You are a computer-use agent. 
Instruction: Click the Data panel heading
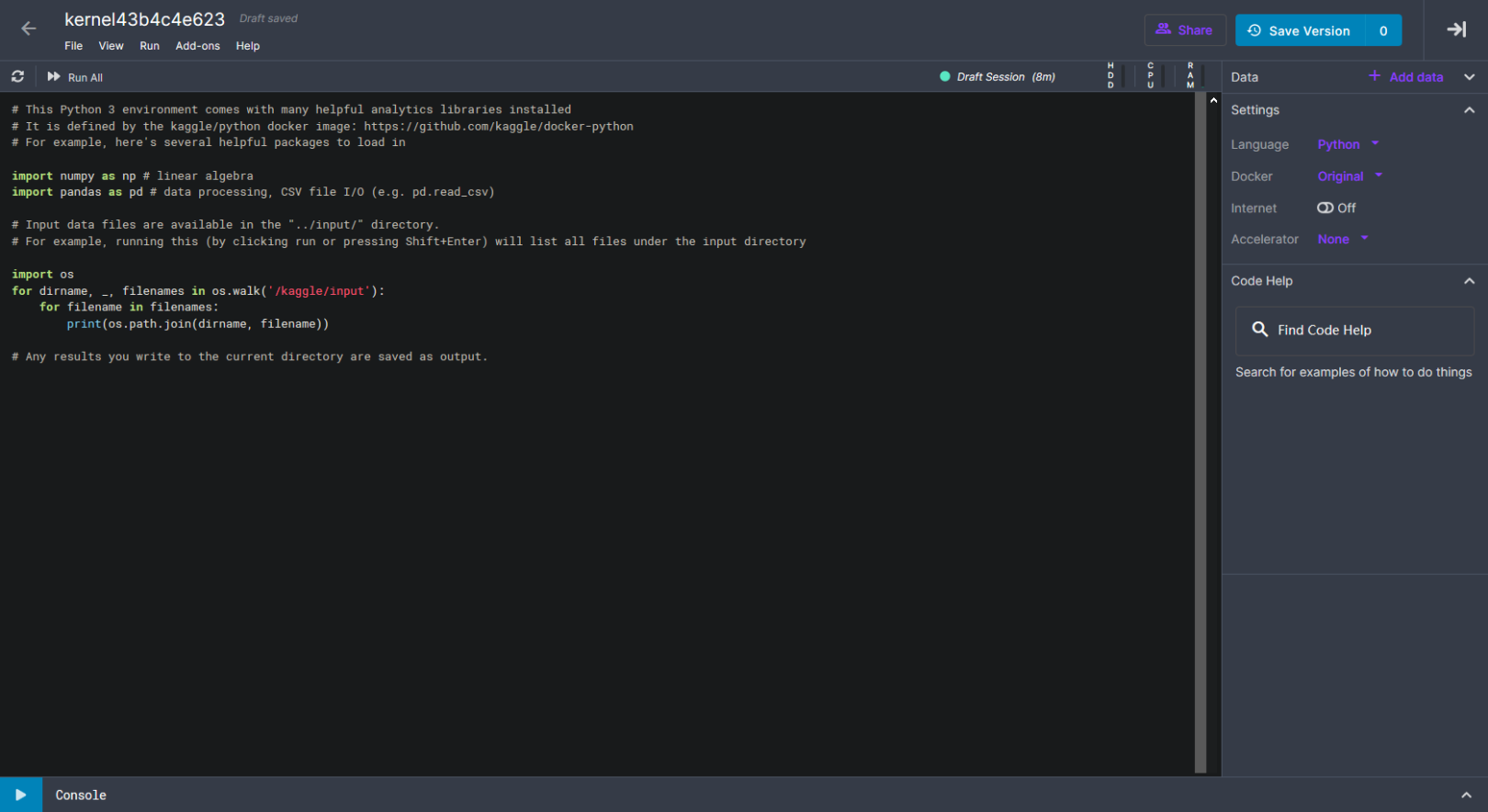click(x=1245, y=77)
